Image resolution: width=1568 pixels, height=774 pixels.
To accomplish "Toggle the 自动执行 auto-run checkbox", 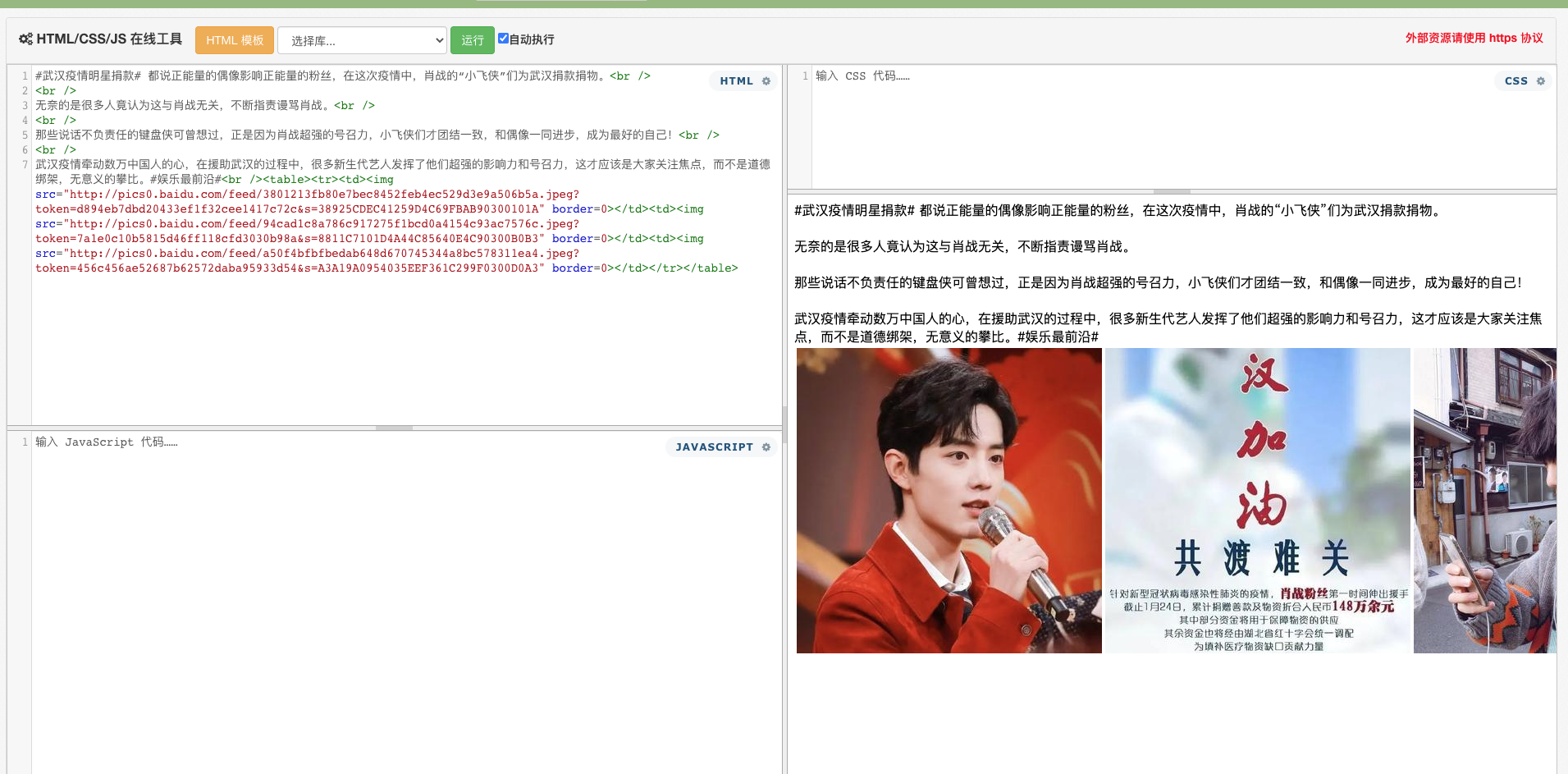I will pyautogui.click(x=503, y=39).
